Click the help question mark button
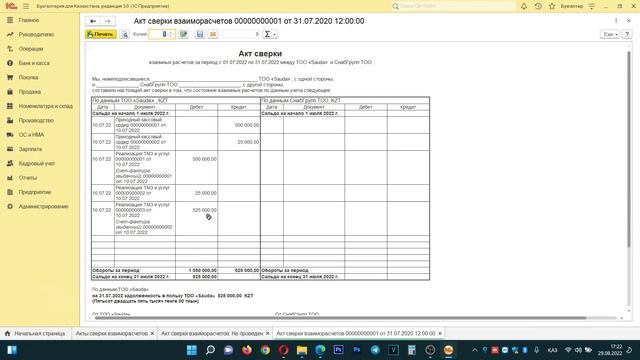This screenshot has height=360, width=640. (x=627, y=34)
